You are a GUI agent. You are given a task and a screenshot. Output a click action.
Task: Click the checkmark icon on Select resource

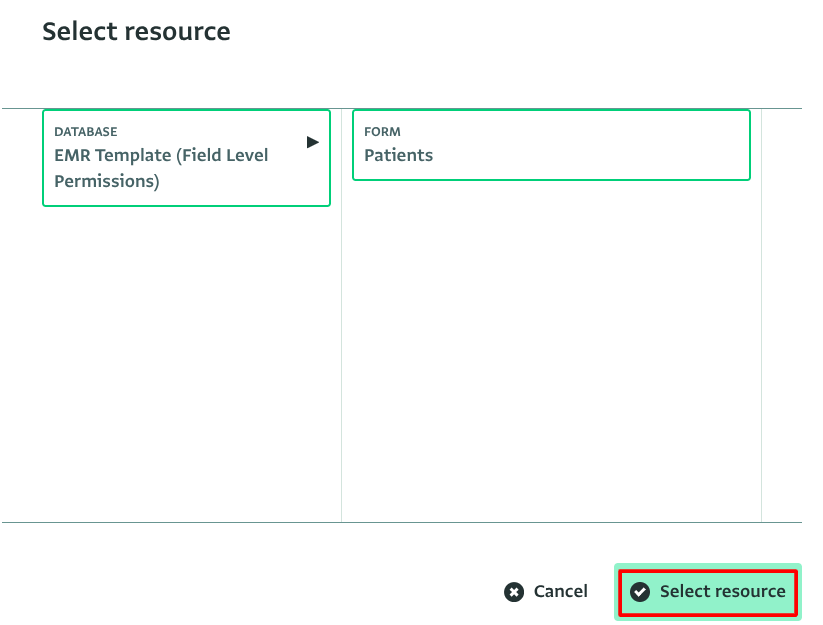pos(640,592)
